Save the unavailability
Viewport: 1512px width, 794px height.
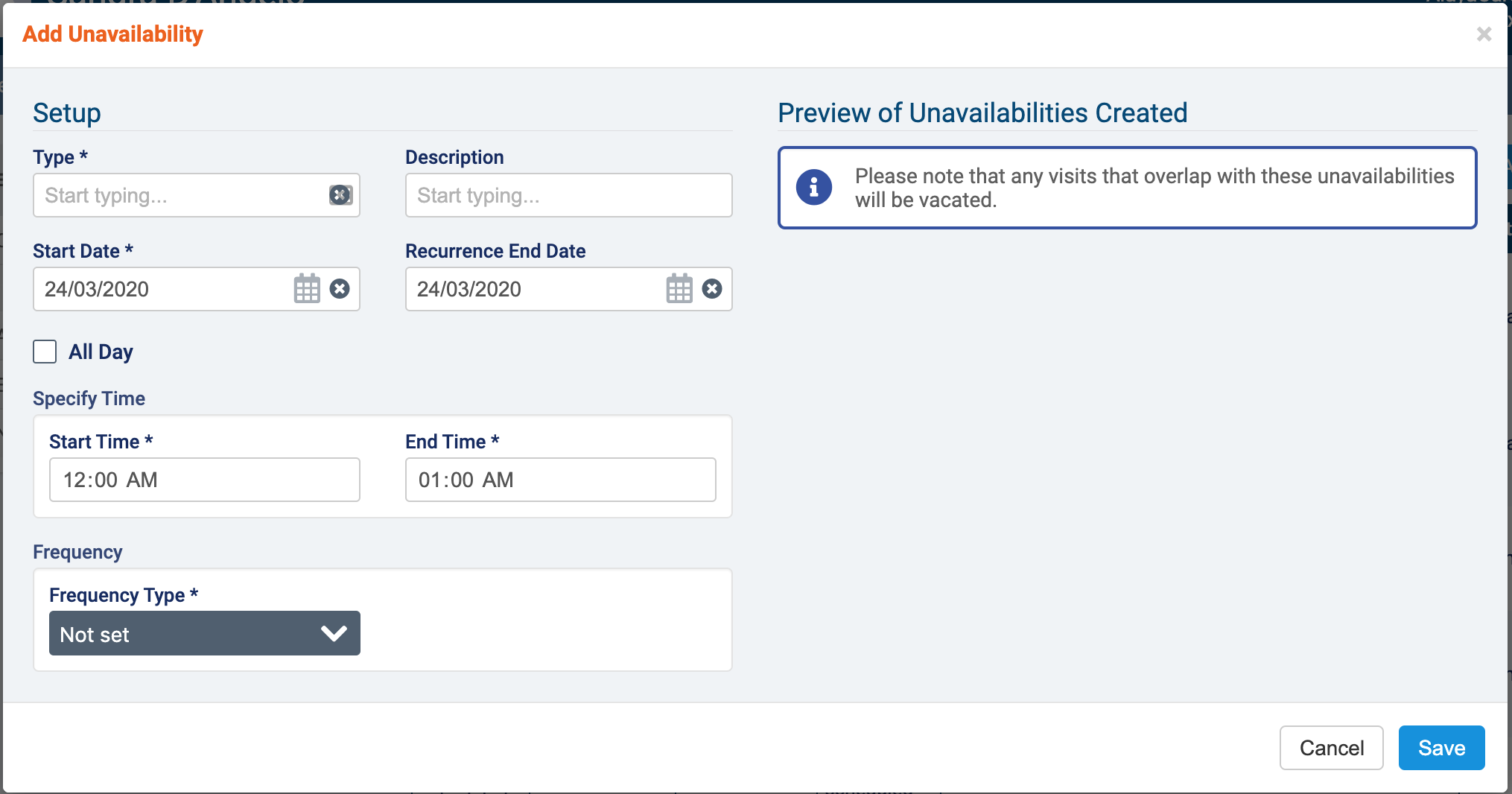click(x=1440, y=748)
